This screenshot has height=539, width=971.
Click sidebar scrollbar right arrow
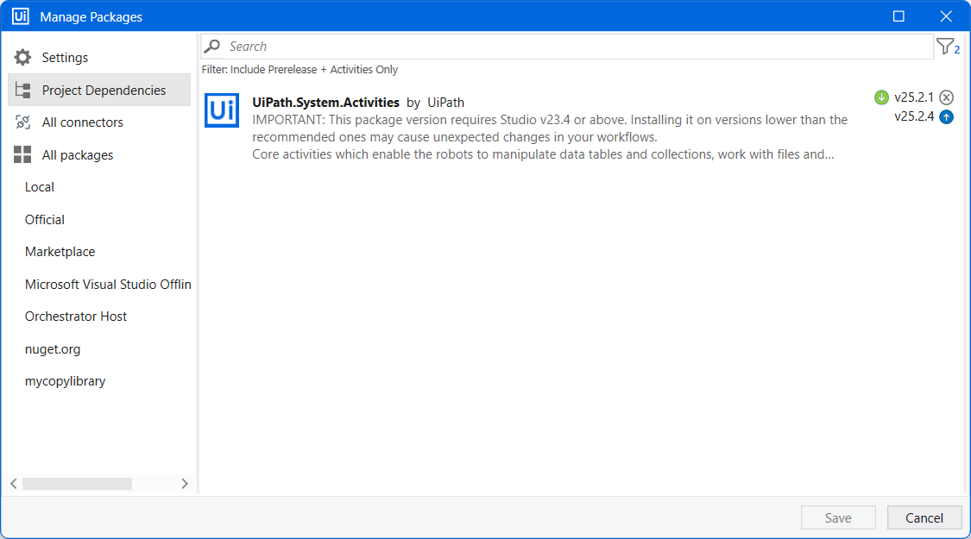point(184,483)
